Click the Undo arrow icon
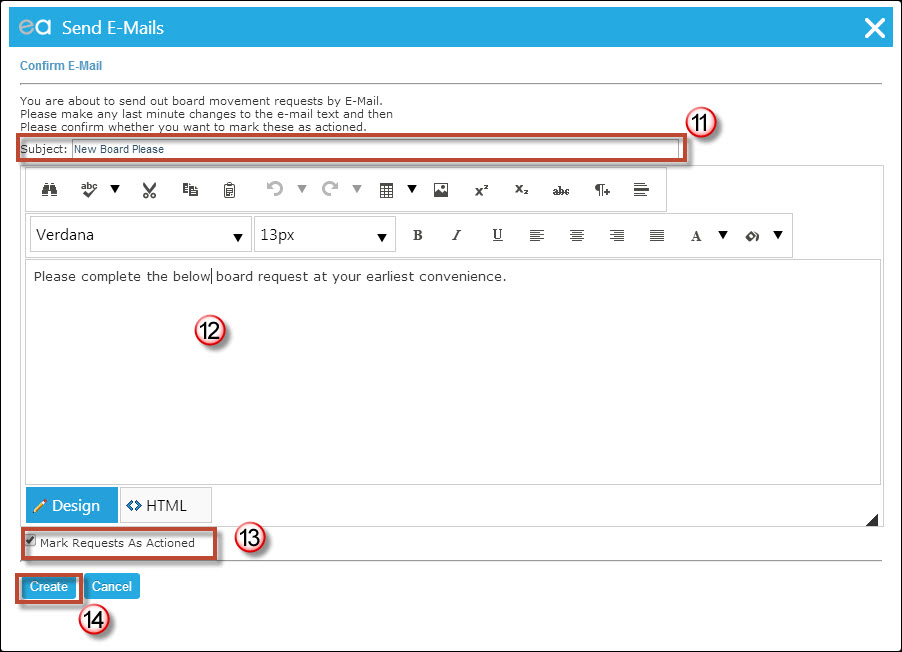 [x=275, y=189]
